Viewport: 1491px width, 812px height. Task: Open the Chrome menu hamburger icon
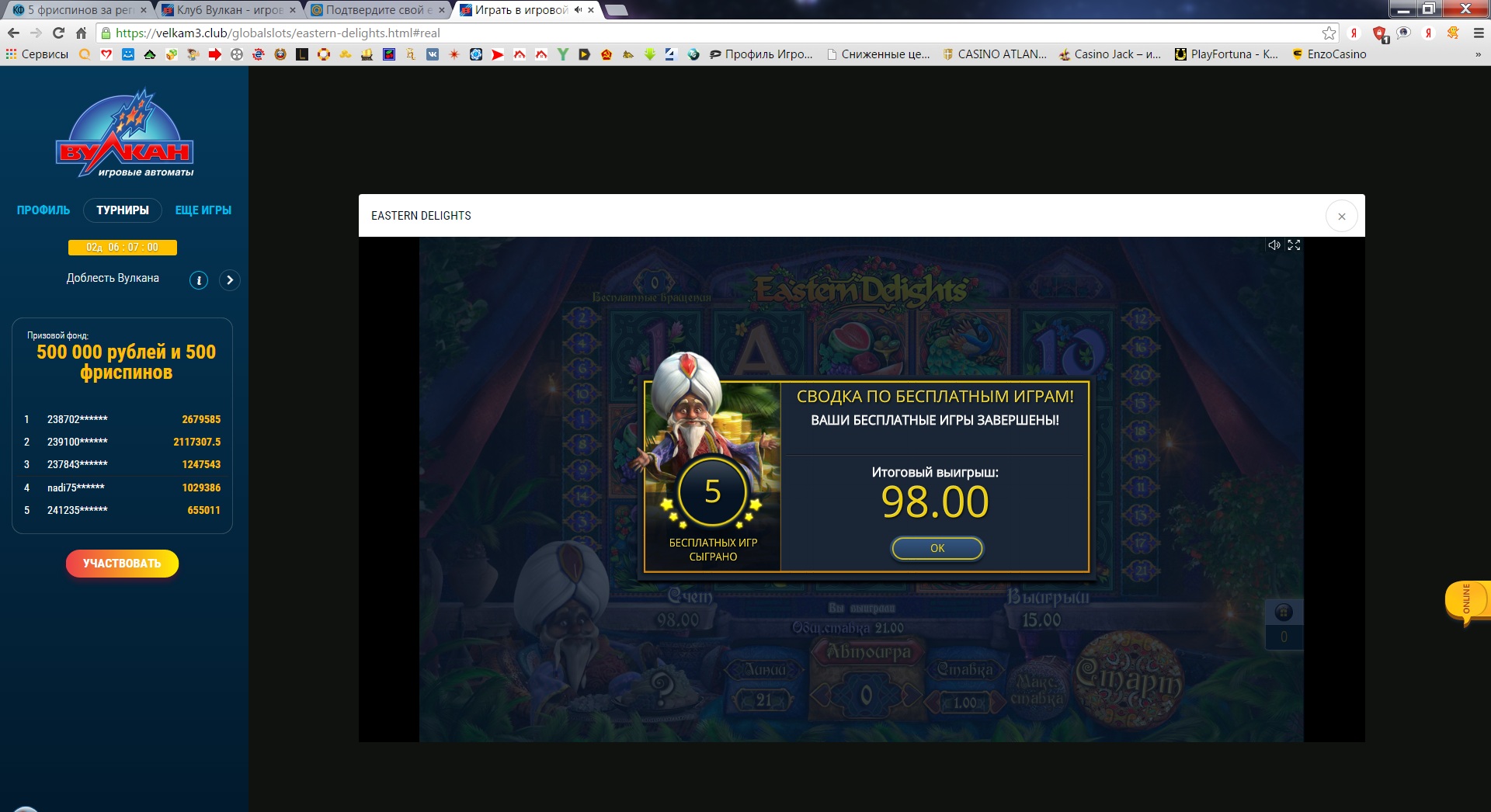click(1479, 33)
